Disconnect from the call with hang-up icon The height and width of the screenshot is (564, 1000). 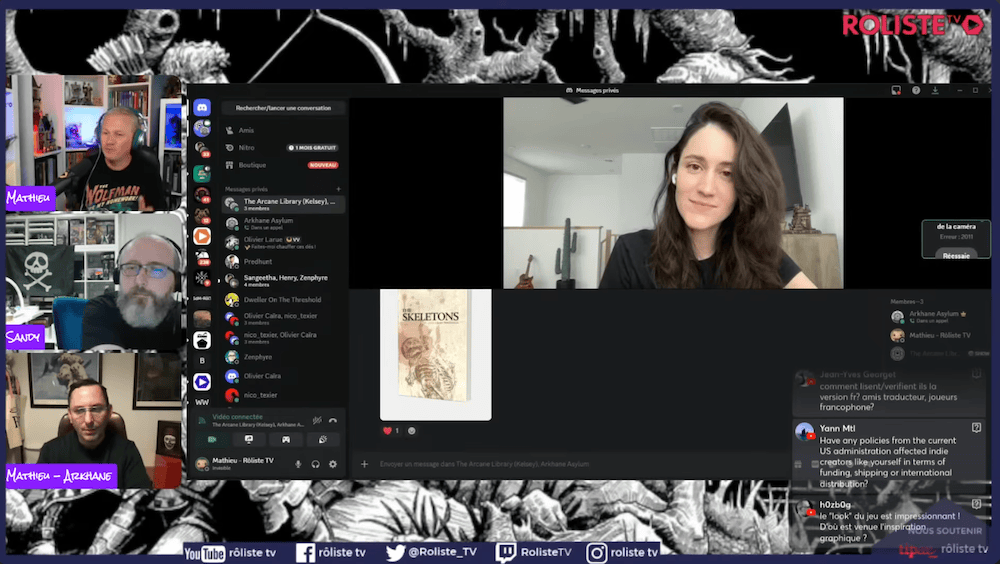tap(333, 420)
